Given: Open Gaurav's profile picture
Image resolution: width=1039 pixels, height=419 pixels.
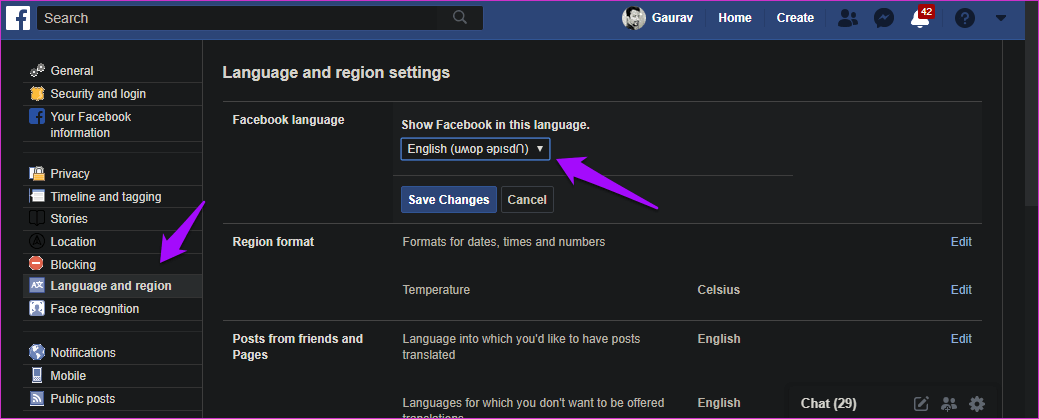Looking at the screenshot, I should coord(633,18).
